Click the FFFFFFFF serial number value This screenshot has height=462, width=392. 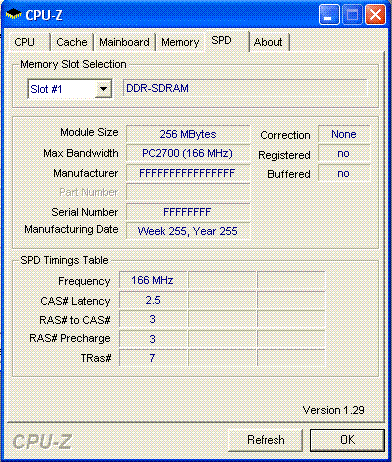(188, 212)
